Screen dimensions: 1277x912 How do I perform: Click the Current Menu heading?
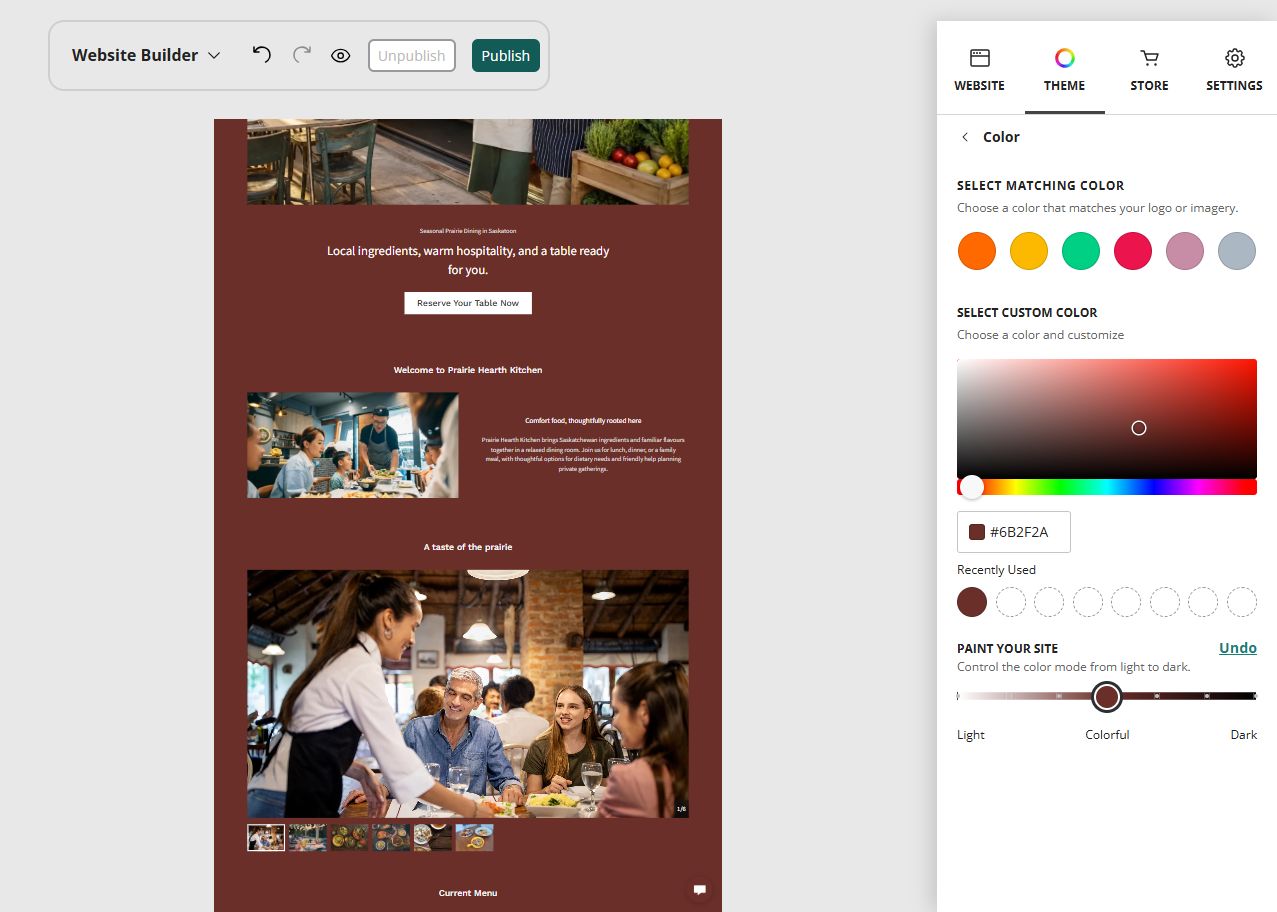468,893
